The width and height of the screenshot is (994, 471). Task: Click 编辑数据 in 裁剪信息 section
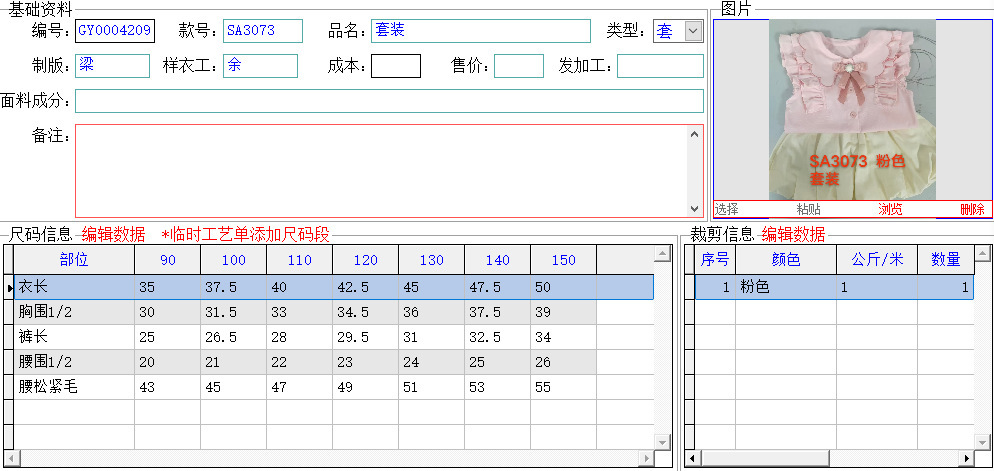coord(794,235)
